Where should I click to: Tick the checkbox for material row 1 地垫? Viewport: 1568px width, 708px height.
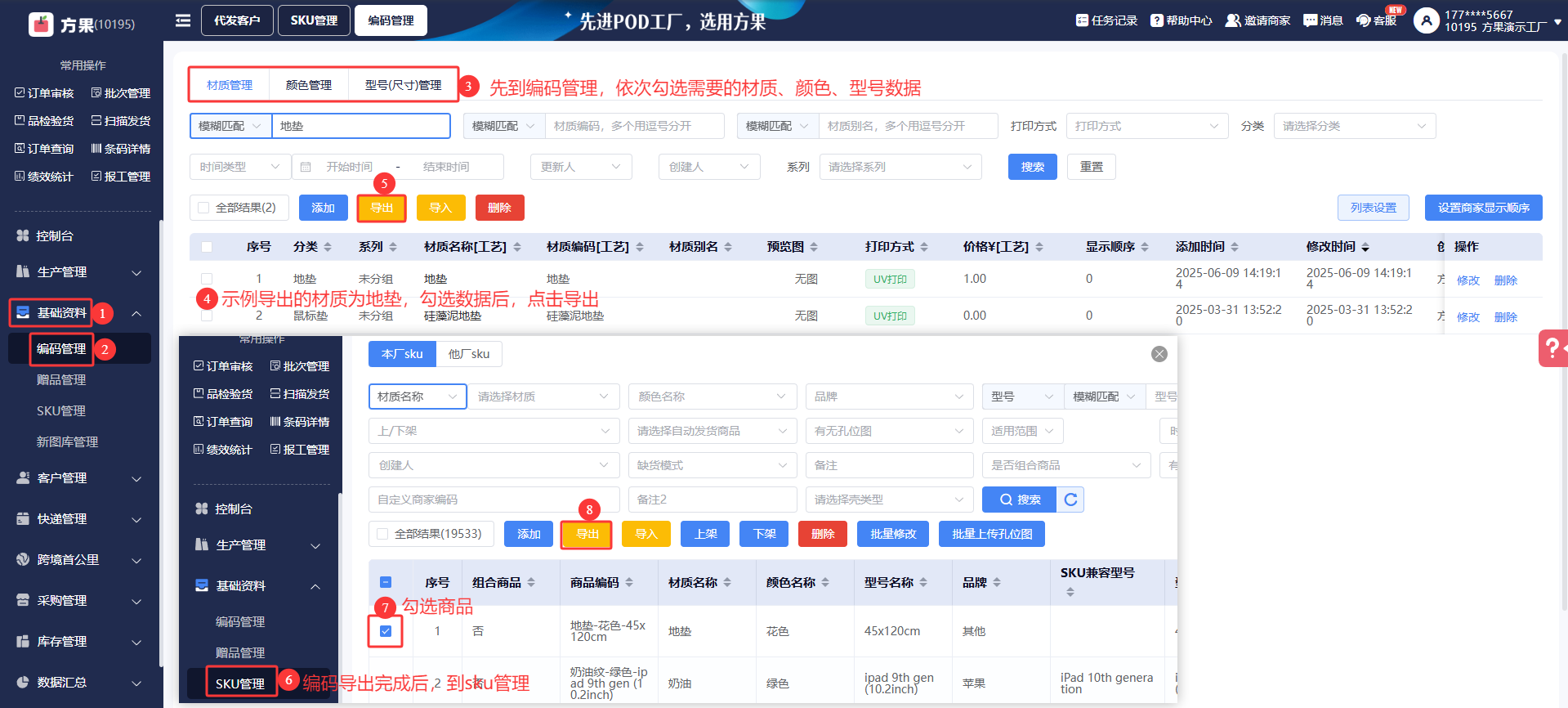[207, 279]
